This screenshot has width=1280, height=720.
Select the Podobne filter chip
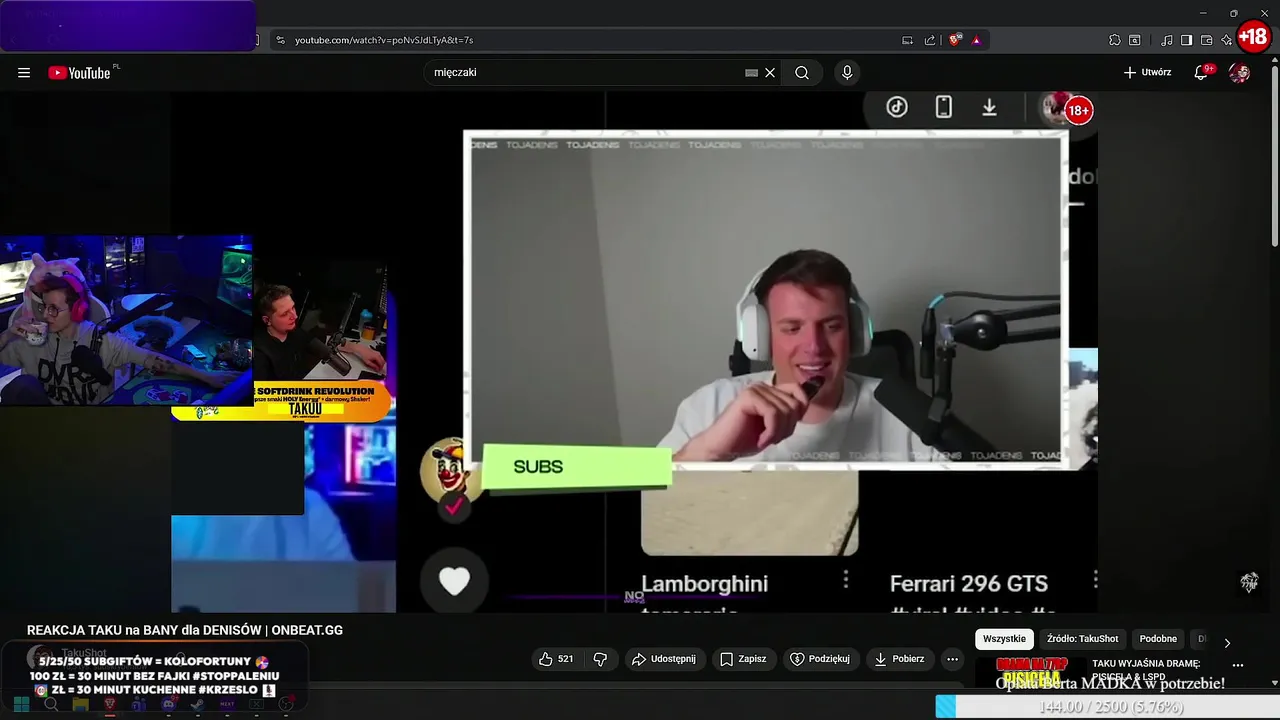tap(1158, 639)
